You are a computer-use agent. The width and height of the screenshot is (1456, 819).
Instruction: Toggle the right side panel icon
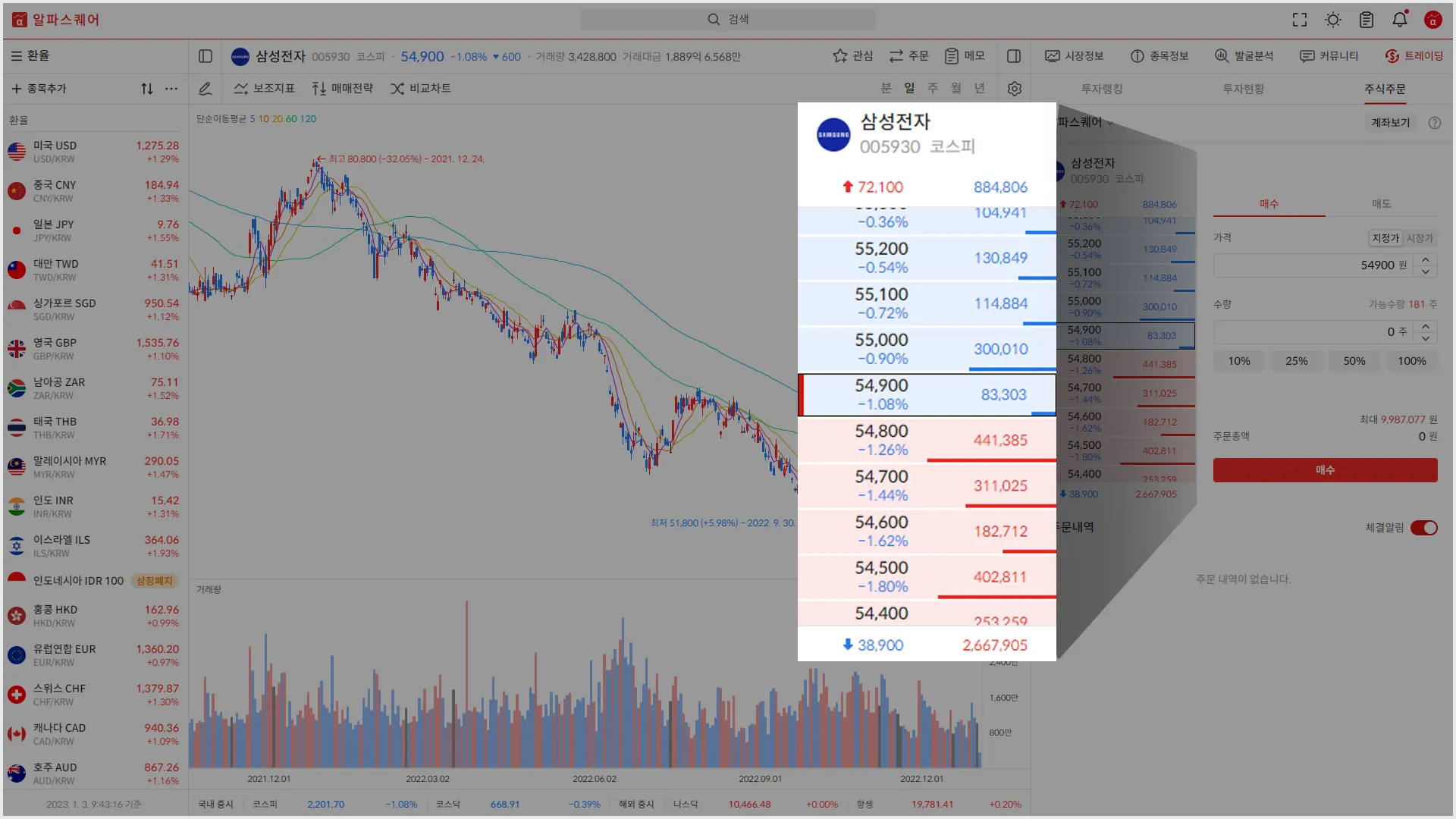click(x=1014, y=56)
